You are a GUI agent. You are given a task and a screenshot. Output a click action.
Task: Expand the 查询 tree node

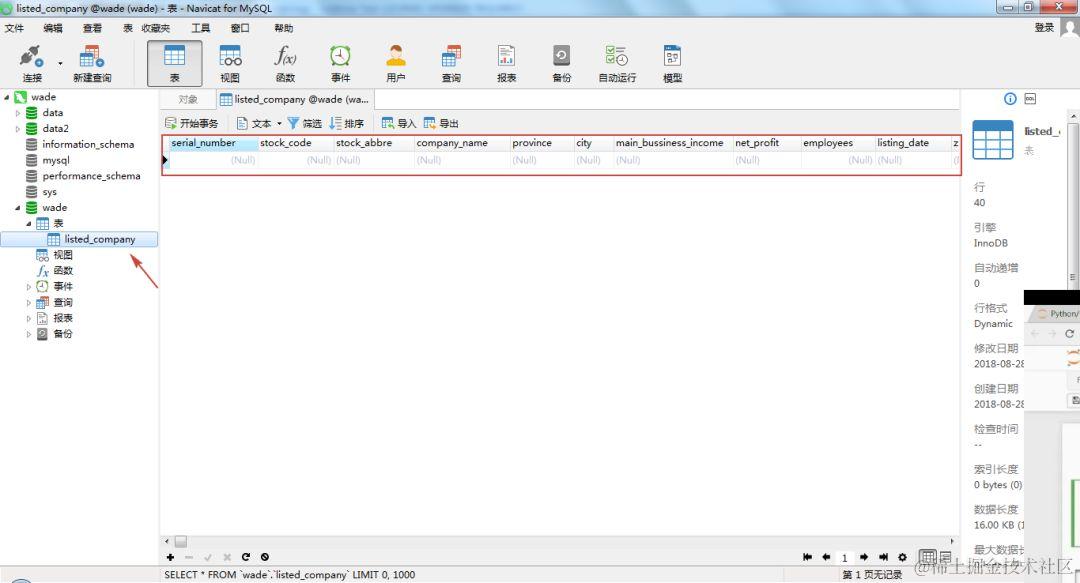(x=29, y=303)
